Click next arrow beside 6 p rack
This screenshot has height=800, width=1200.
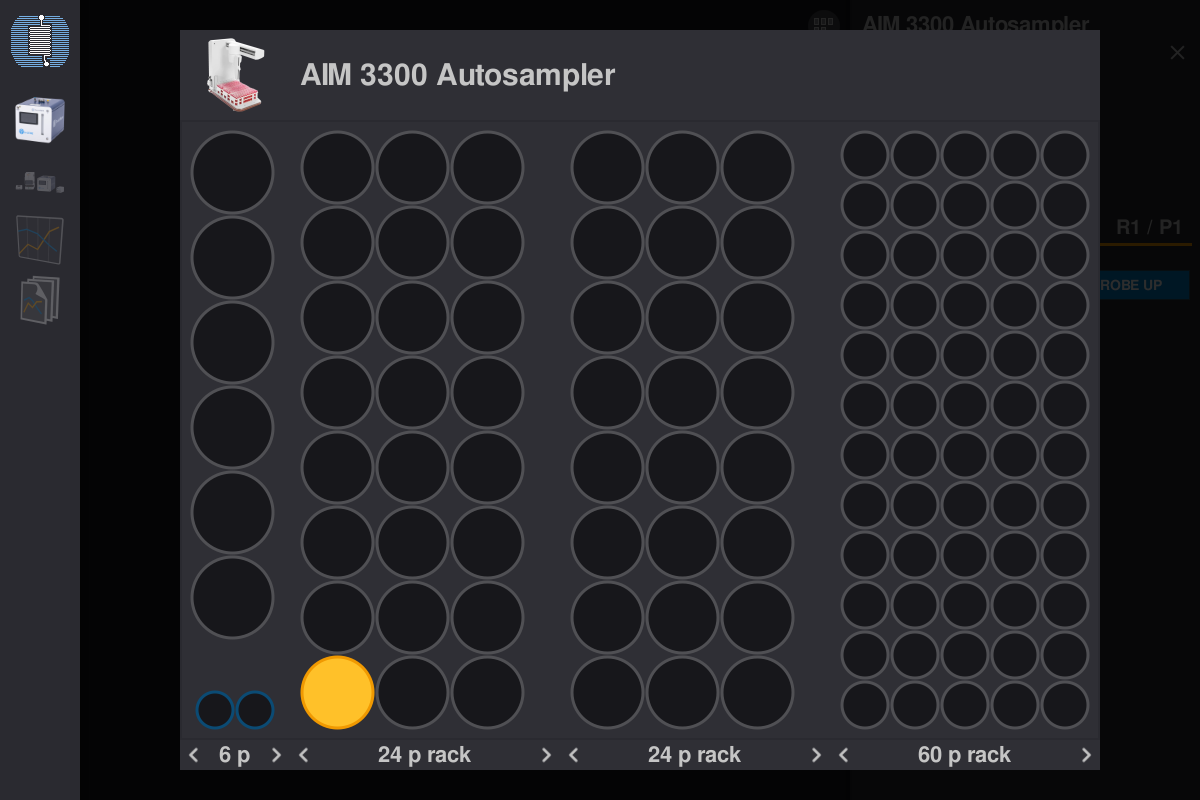coord(277,755)
